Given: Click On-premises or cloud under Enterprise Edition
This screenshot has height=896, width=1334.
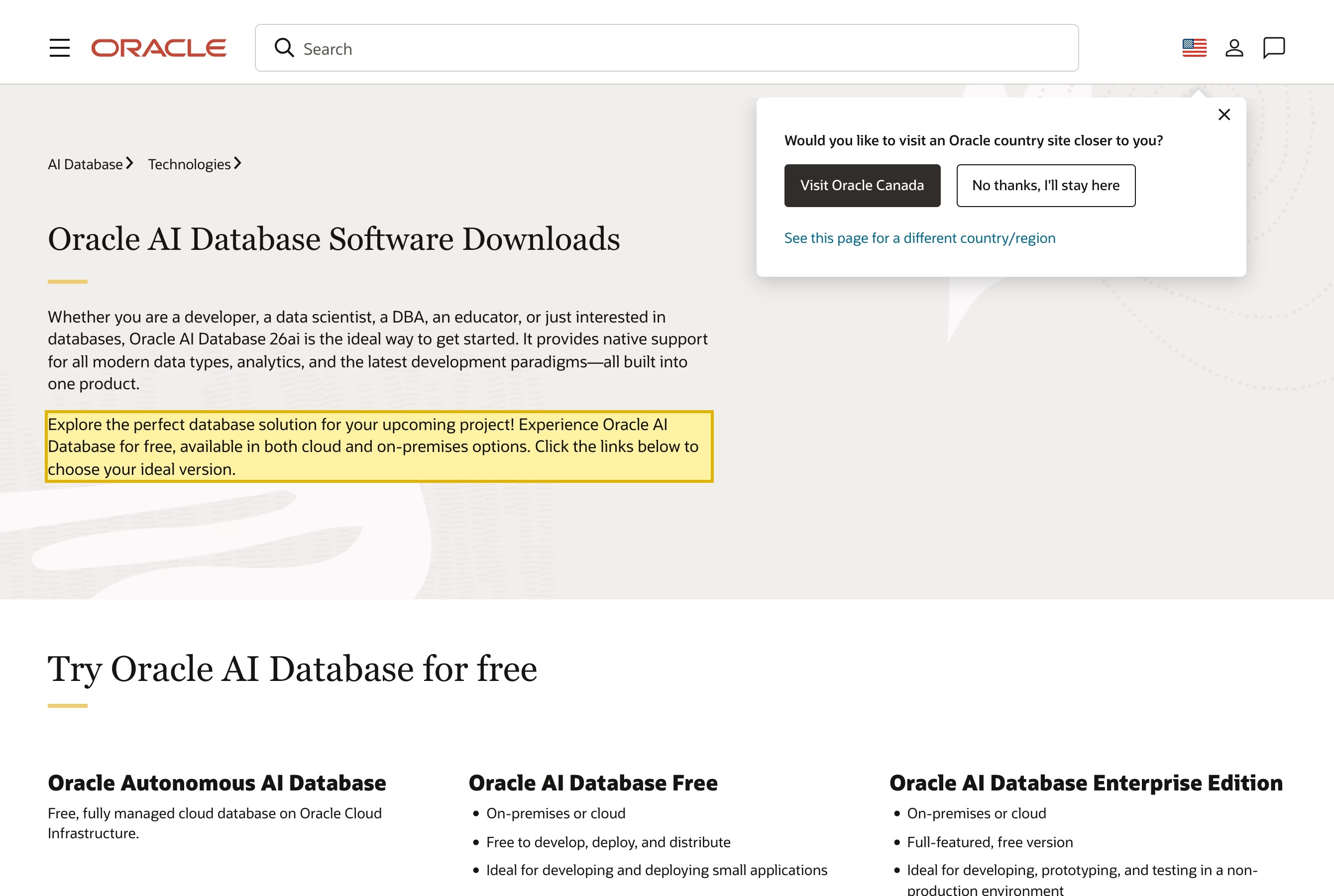Looking at the screenshot, I should [977, 814].
